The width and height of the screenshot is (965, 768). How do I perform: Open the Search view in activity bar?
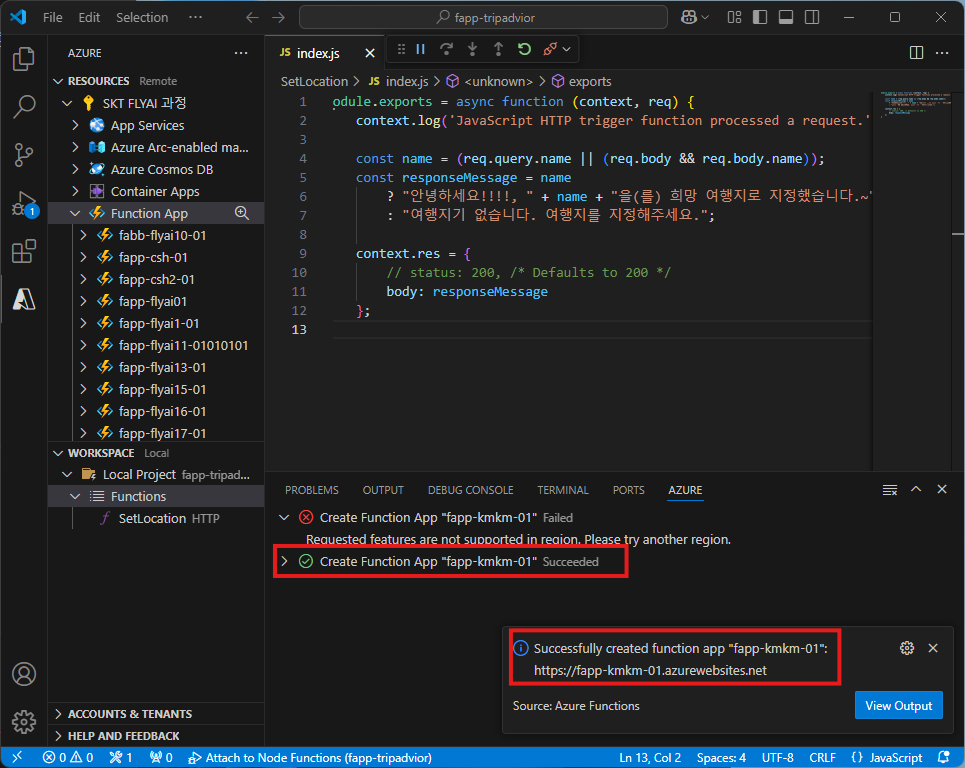point(24,106)
